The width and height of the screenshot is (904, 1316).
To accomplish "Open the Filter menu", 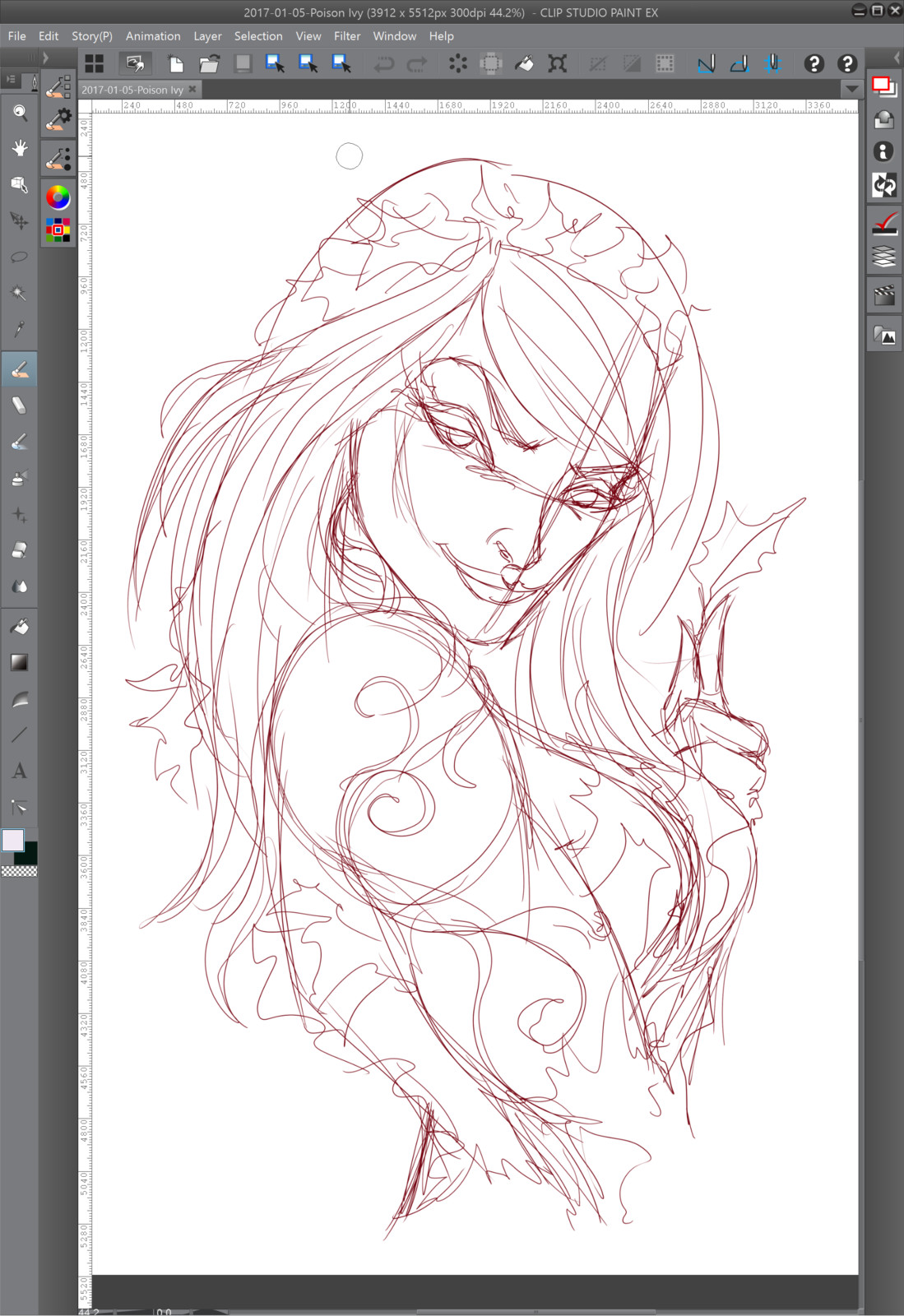I will 347,36.
